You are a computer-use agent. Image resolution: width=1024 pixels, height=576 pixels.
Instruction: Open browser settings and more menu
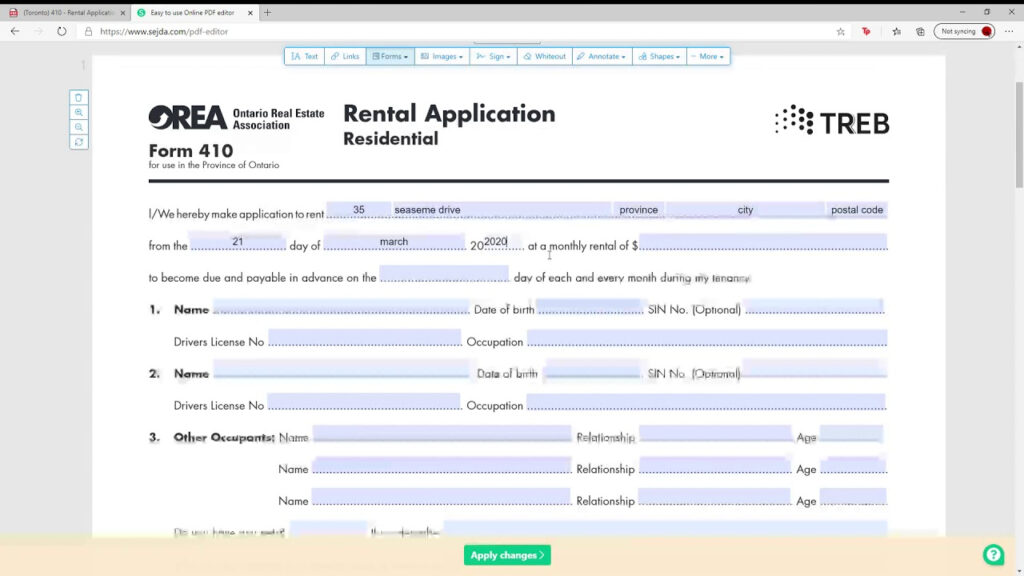(1009, 31)
